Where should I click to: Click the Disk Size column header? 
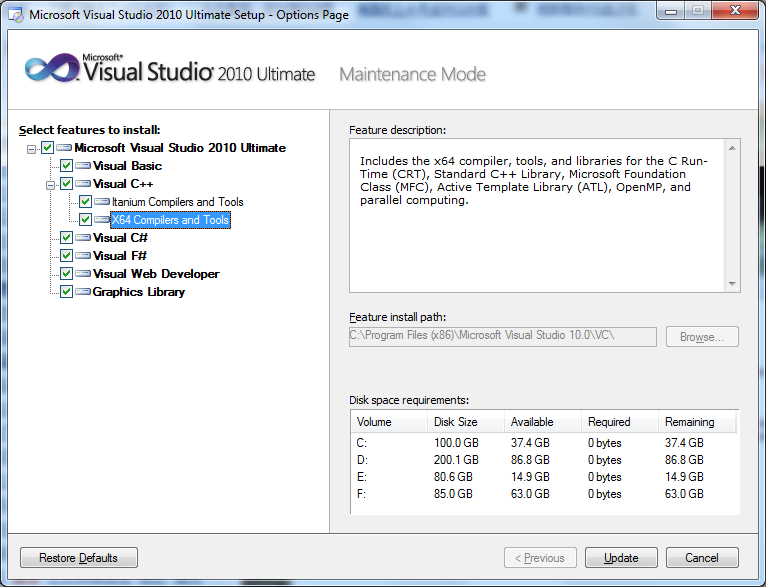click(x=466, y=422)
